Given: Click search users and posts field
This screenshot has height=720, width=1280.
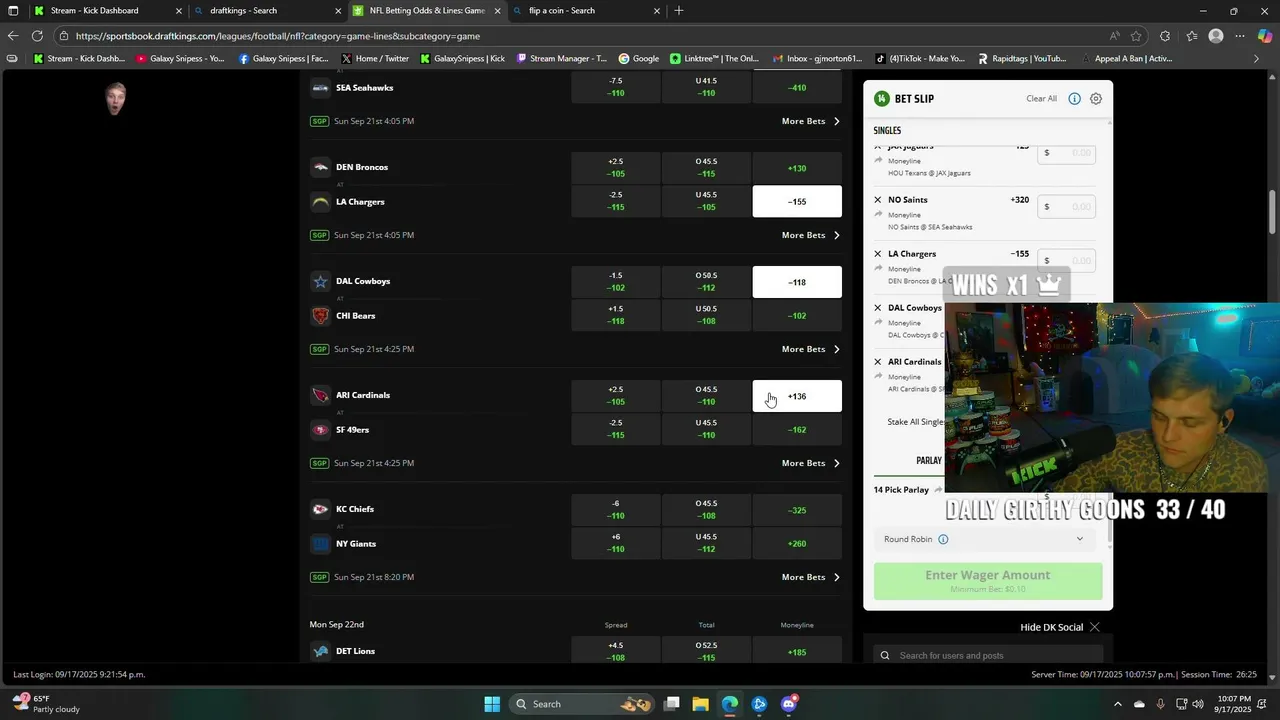Looking at the screenshot, I should 990,655.
